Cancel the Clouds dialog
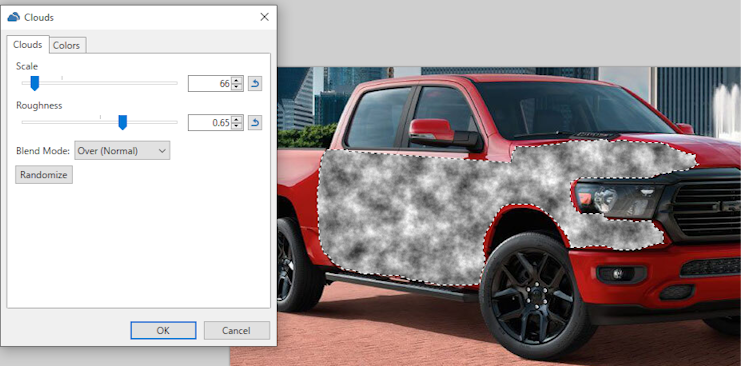Viewport: 744px width, 366px height. [237, 330]
